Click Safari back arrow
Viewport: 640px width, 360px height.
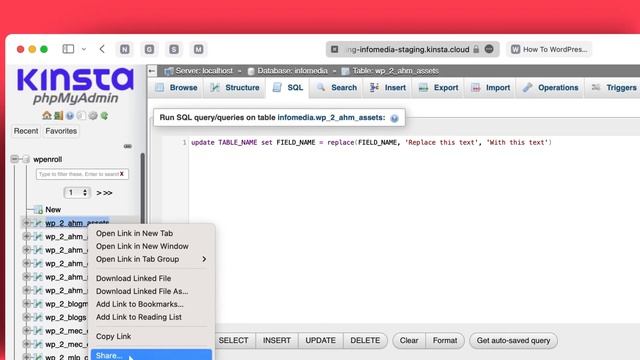102,49
